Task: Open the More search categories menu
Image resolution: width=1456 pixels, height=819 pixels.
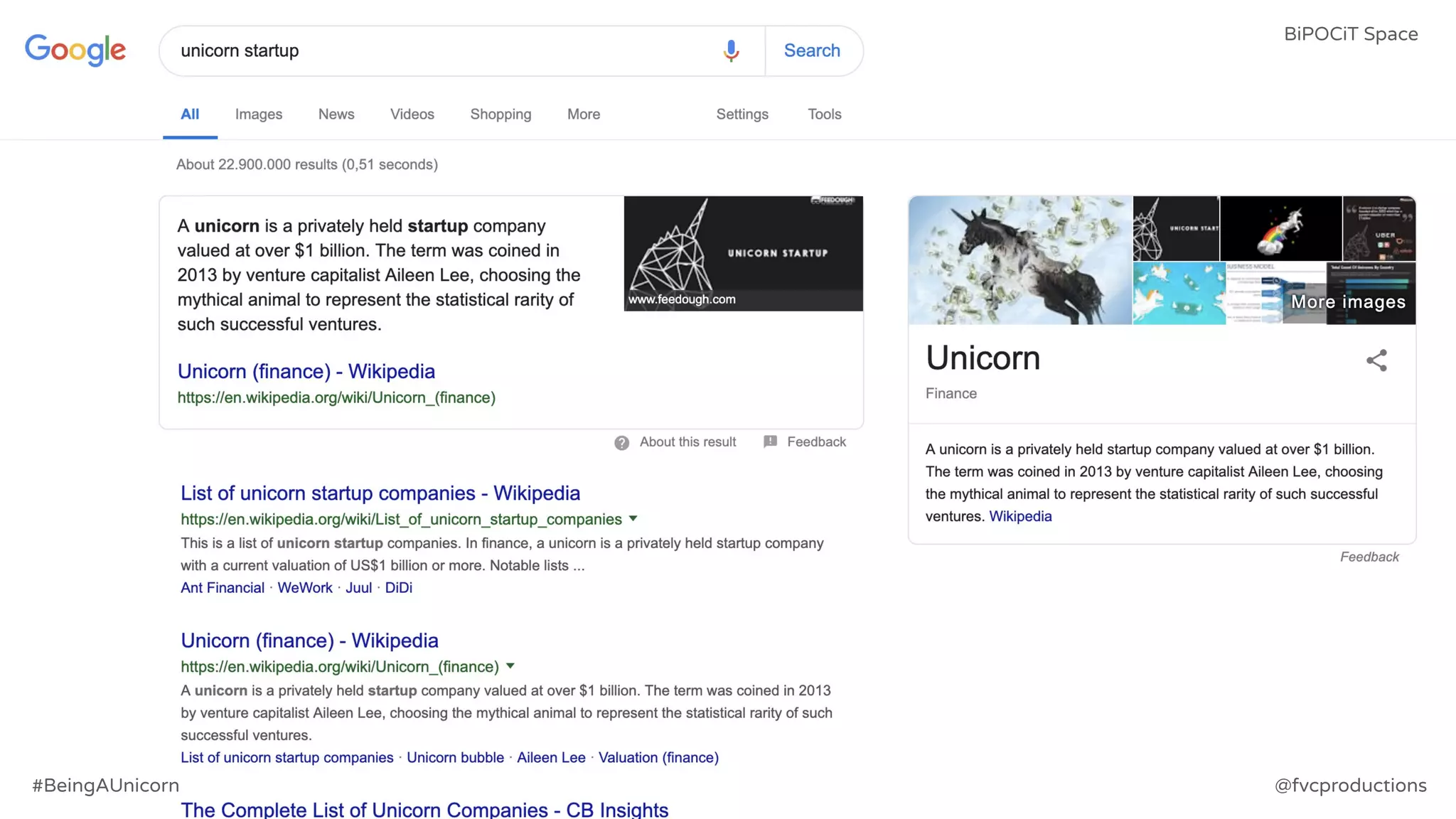Action: tap(584, 114)
